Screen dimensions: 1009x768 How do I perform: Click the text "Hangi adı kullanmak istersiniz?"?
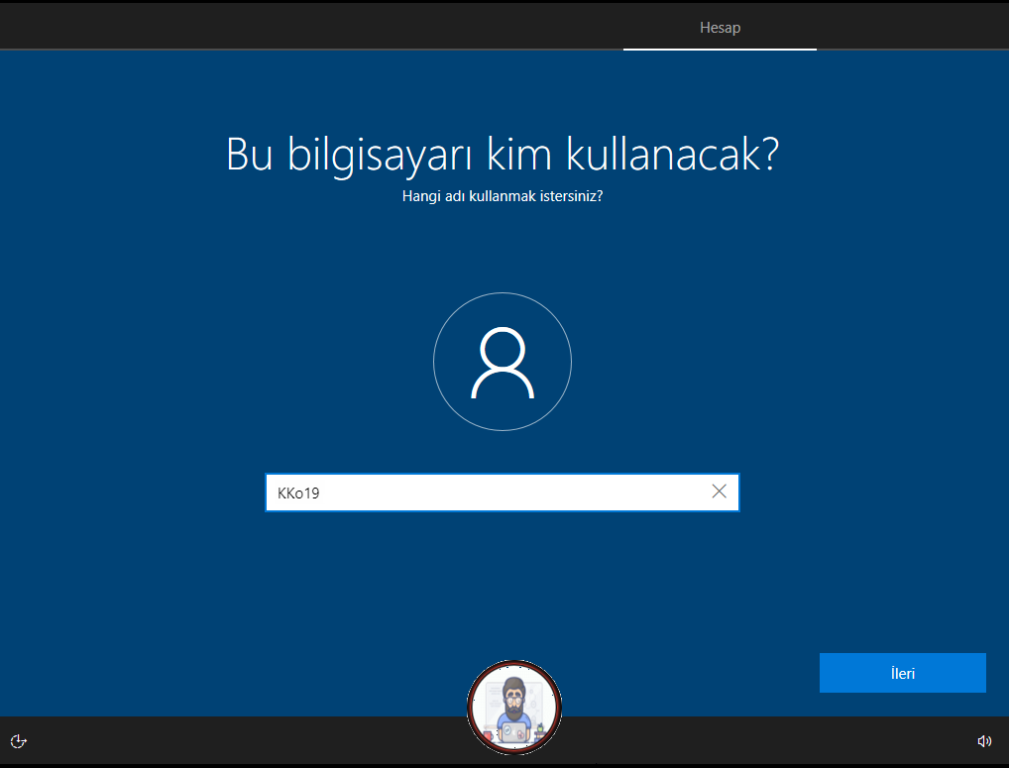[503, 196]
